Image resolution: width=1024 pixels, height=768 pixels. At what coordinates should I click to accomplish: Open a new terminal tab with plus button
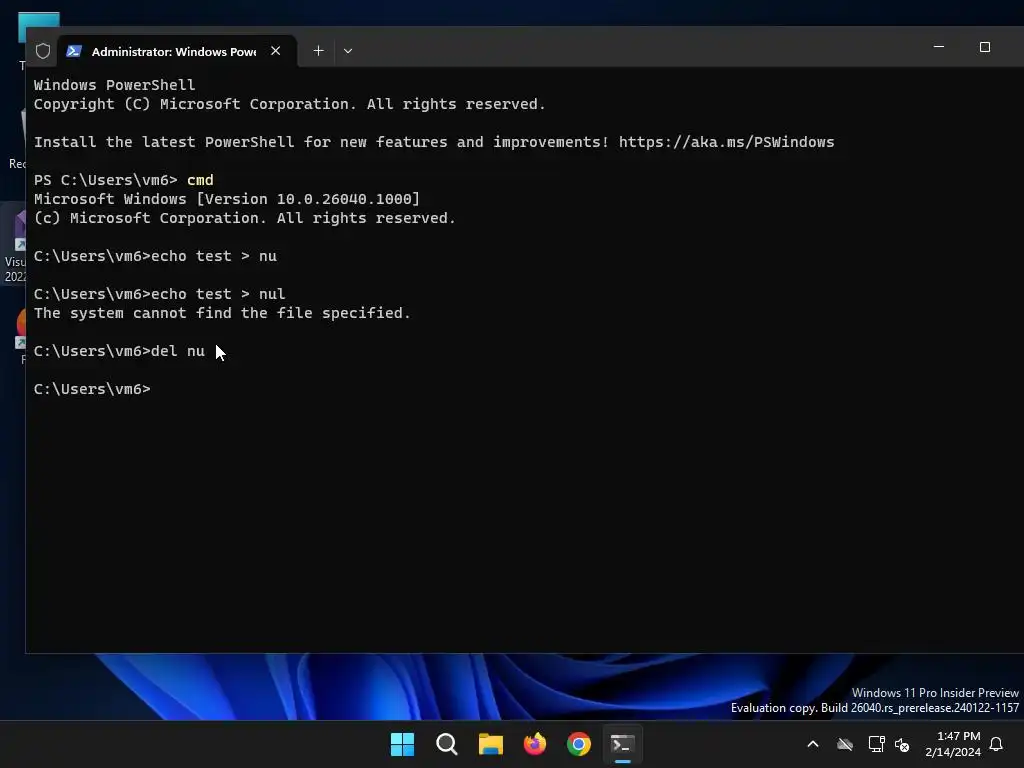click(318, 51)
